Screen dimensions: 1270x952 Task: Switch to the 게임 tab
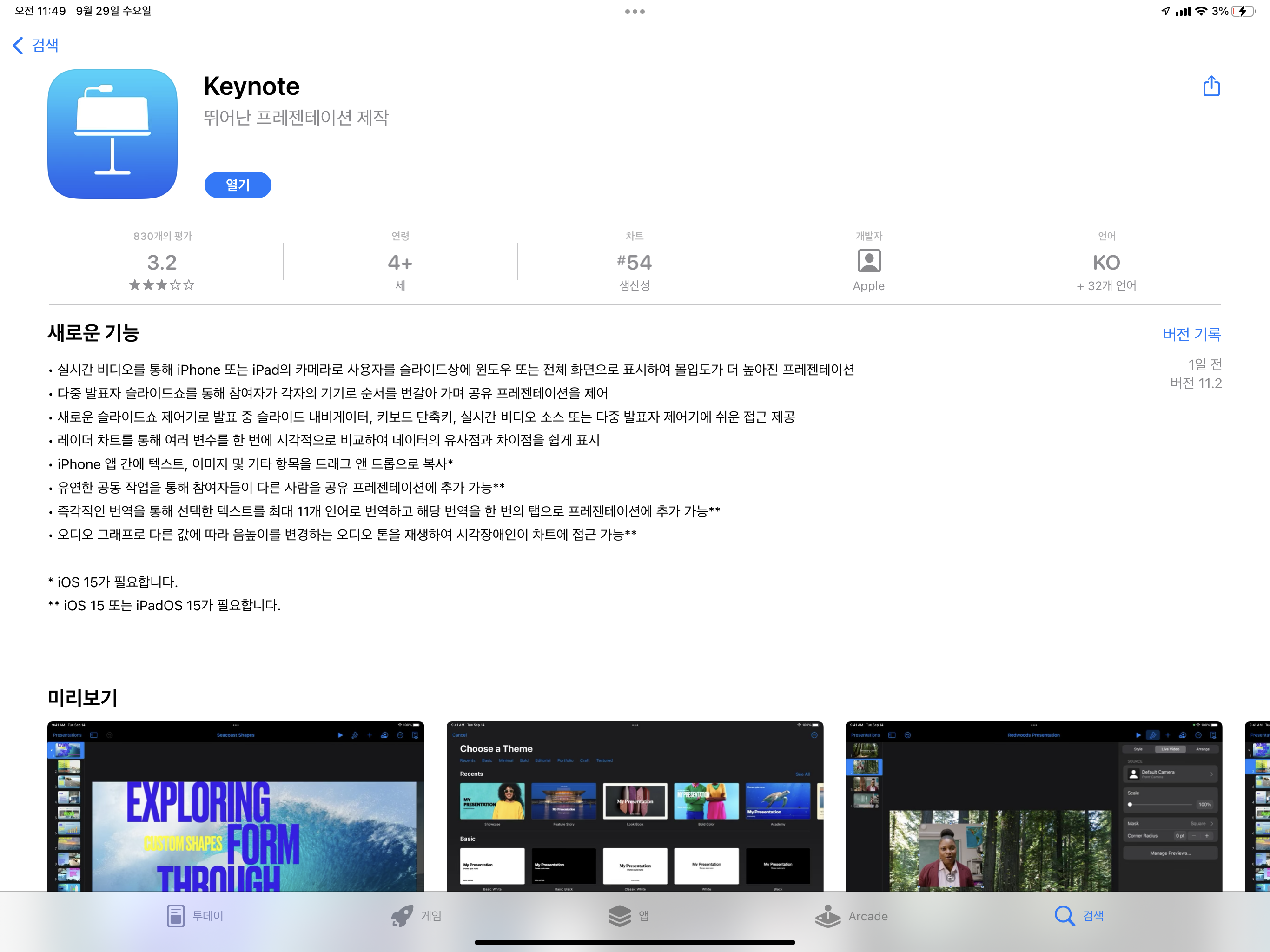[x=416, y=915]
